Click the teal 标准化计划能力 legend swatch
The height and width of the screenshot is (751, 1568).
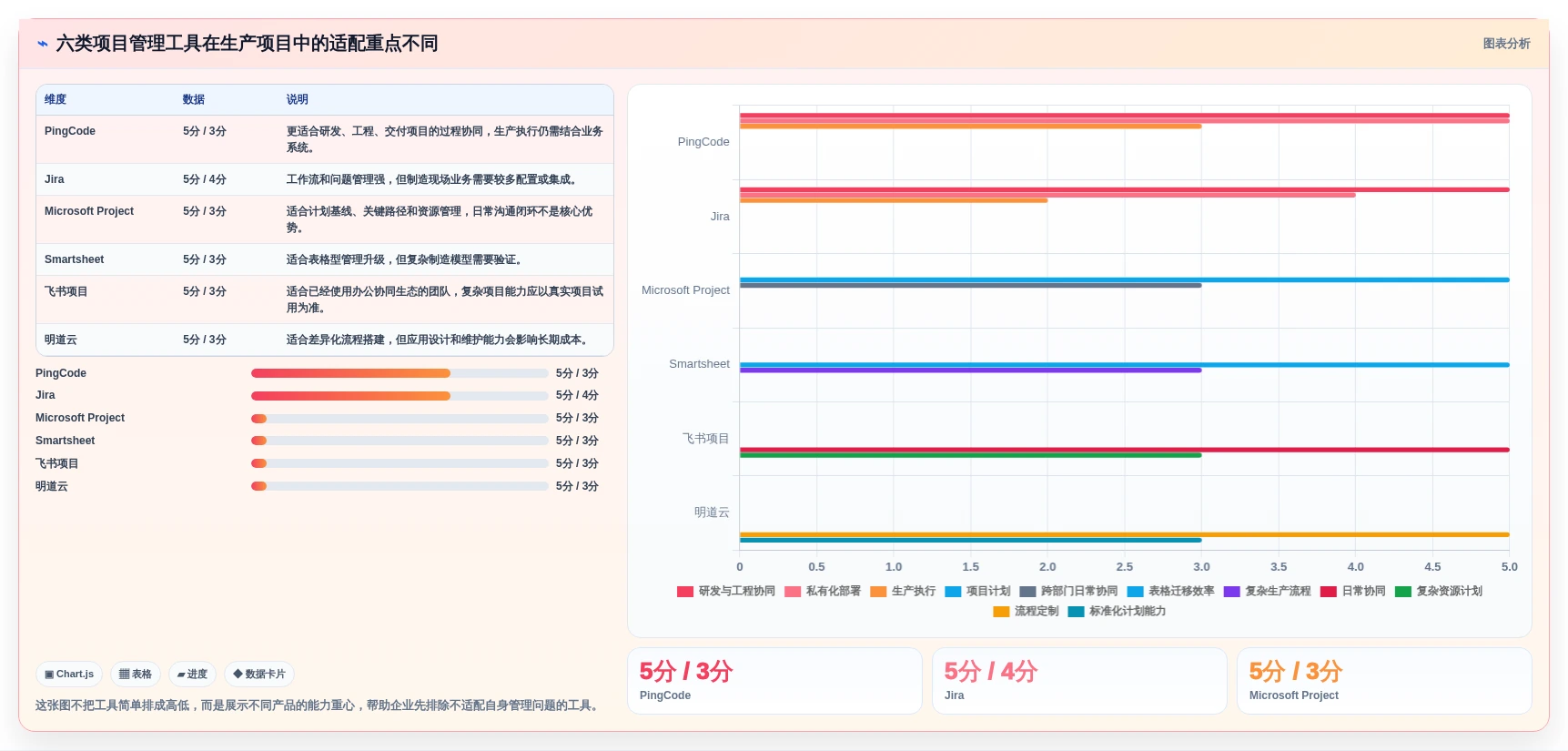(1076, 612)
